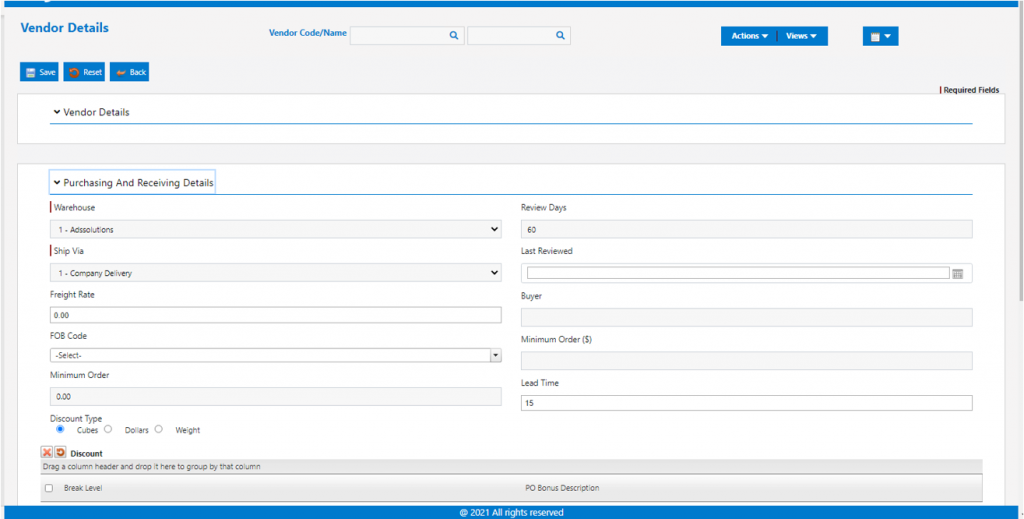Open the Last Reviewed calendar picker icon
The width and height of the screenshot is (1024, 519).
click(957, 274)
